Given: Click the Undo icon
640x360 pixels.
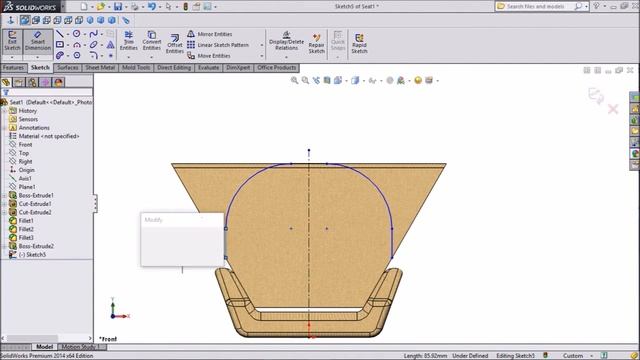Looking at the screenshot, I should tap(151, 7).
